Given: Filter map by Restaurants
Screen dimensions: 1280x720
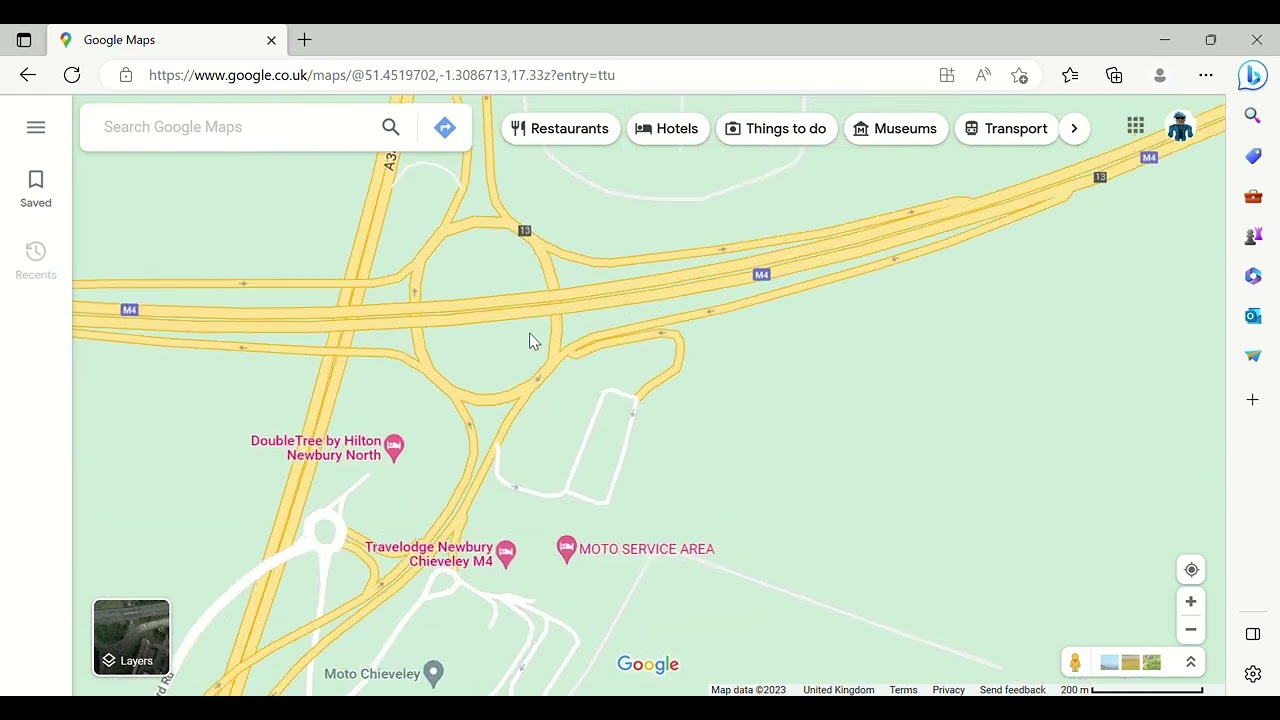Looking at the screenshot, I should [560, 128].
